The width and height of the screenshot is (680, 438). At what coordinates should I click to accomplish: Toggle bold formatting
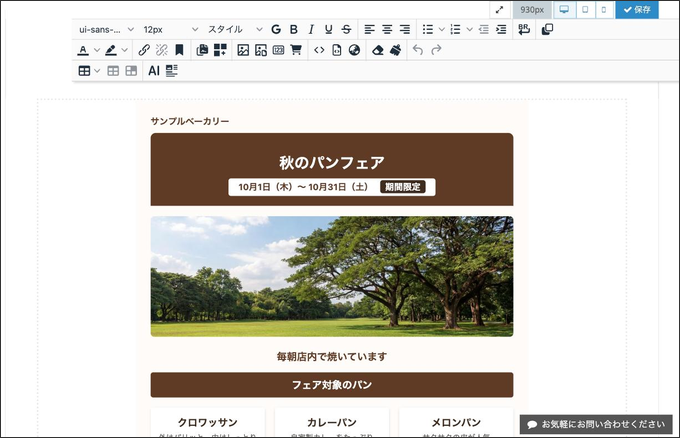(294, 29)
